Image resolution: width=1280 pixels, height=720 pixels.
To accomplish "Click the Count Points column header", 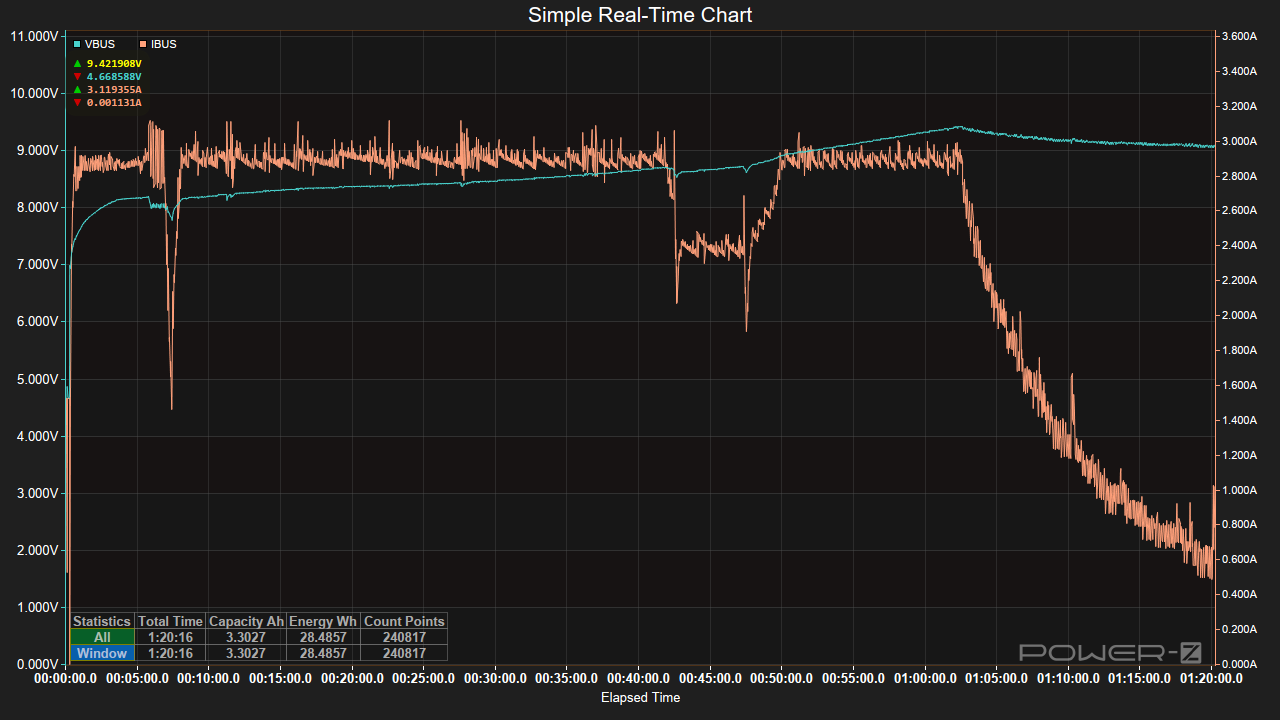I will click(x=403, y=621).
